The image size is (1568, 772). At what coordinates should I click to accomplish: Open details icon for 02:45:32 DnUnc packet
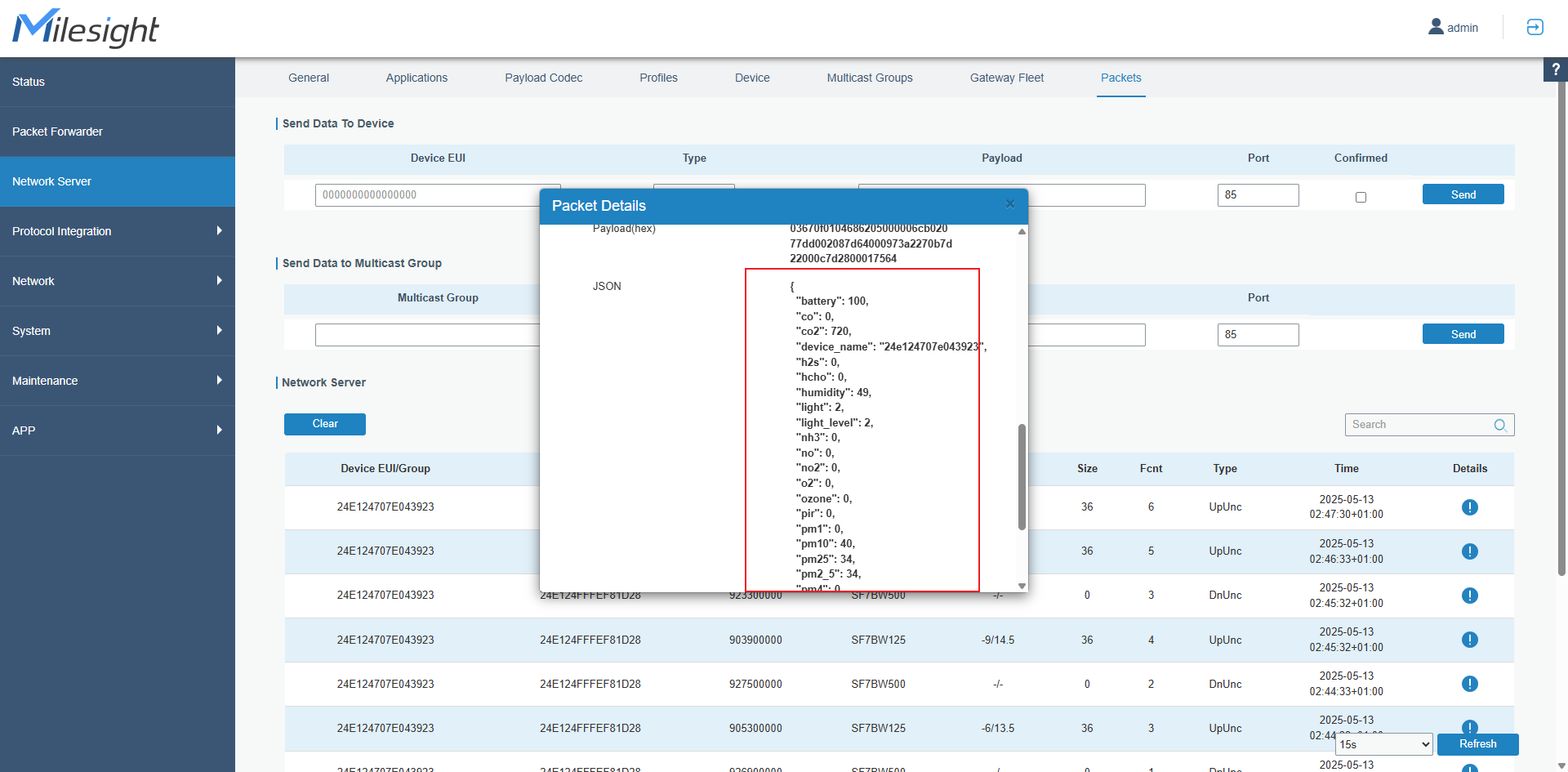point(1469,596)
